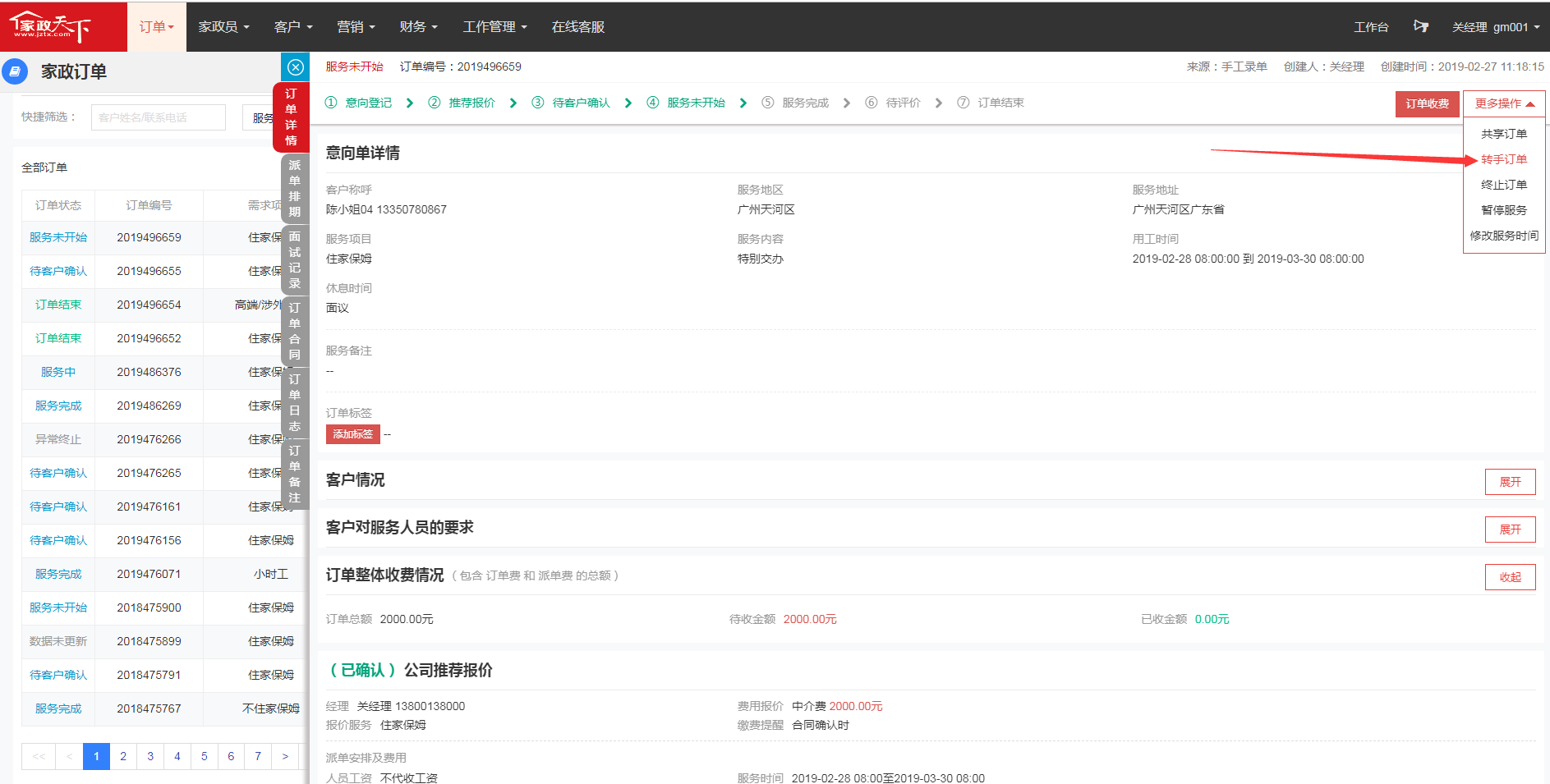Click order number 2018475767
Viewport: 1550px width, 784px height.
click(149, 708)
